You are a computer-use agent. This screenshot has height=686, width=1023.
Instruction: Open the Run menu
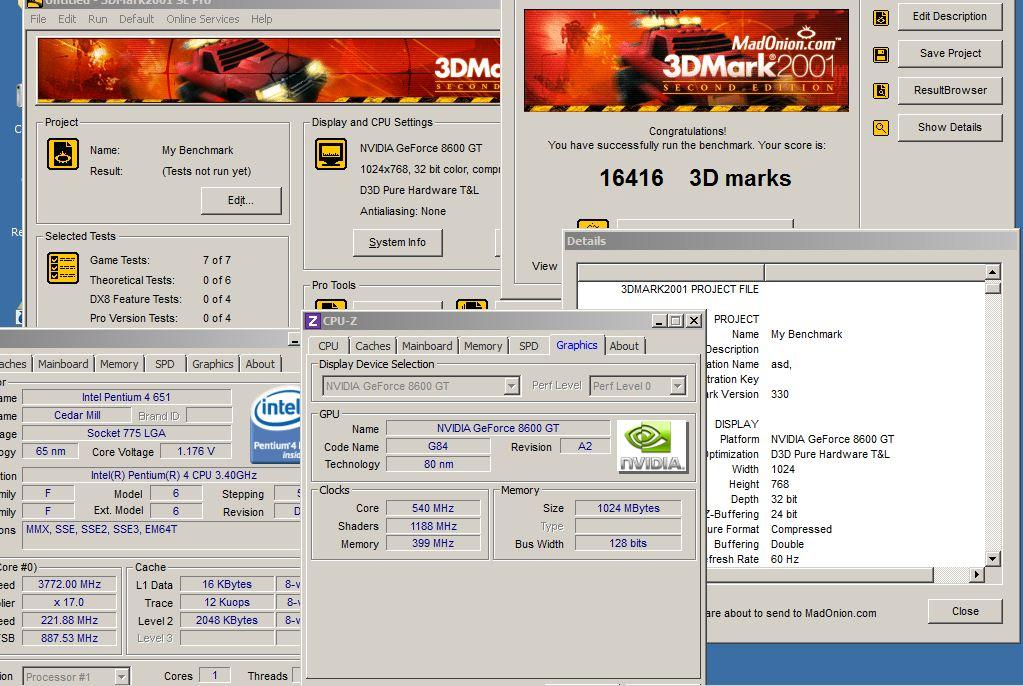coord(98,19)
